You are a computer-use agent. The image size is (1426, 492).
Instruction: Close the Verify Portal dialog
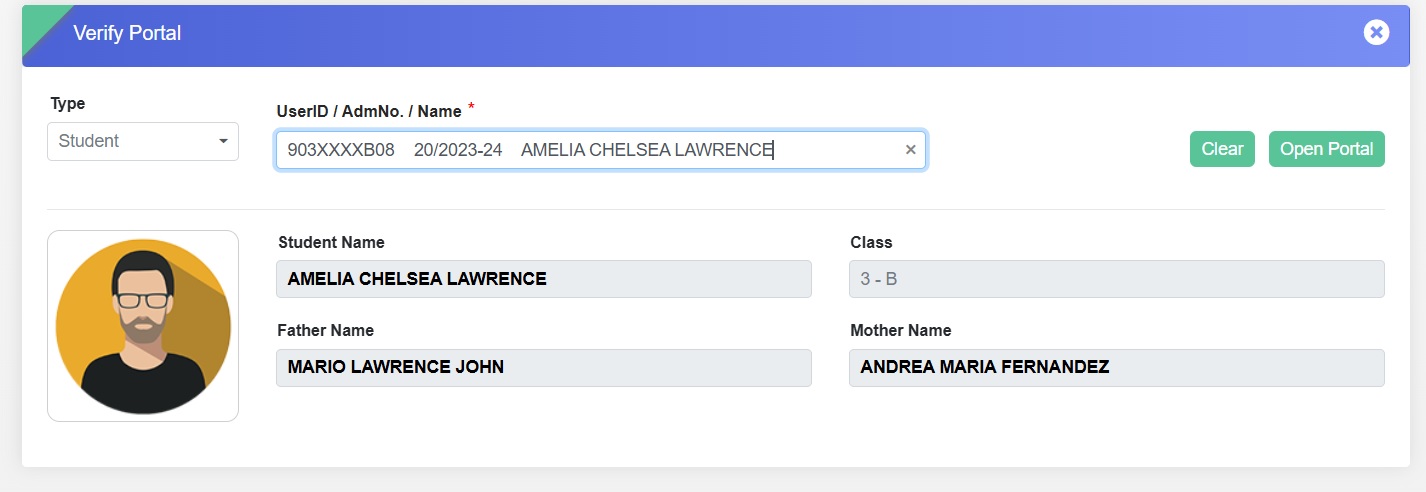click(x=1376, y=33)
